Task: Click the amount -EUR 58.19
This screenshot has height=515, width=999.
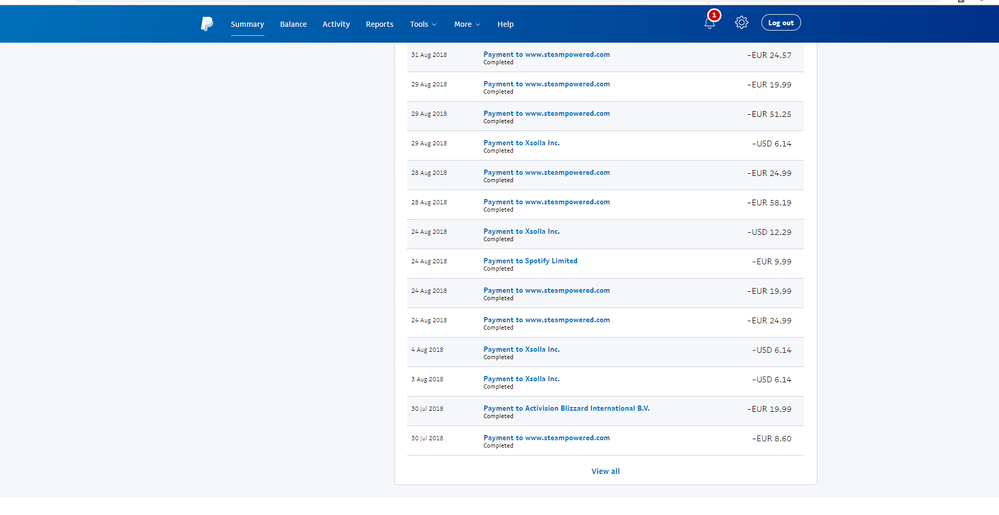Action: pyautogui.click(x=769, y=203)
